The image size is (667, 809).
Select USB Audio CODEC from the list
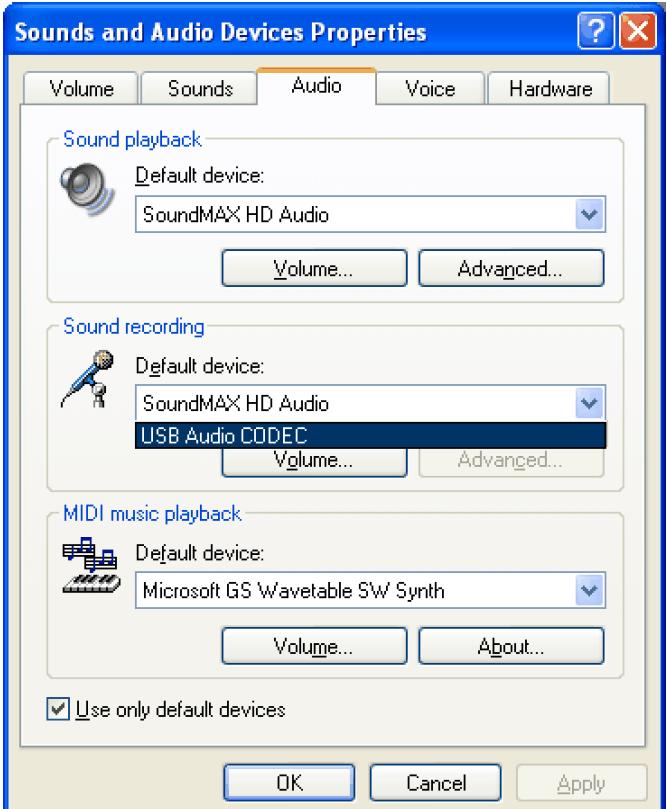click(x=370, y=435)
